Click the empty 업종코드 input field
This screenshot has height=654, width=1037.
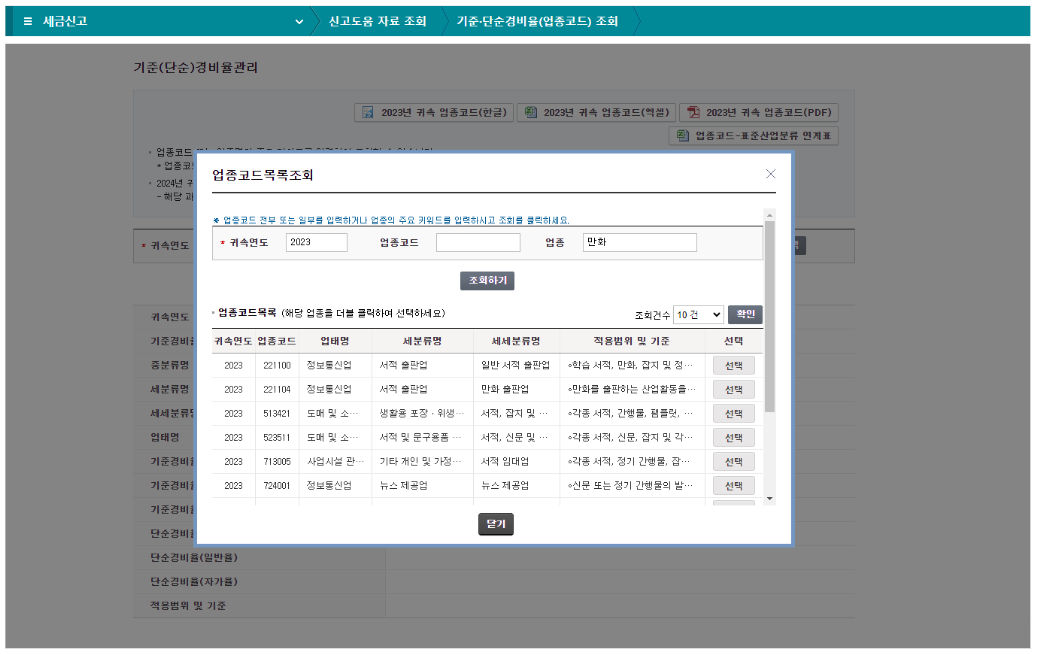(477, 242)
